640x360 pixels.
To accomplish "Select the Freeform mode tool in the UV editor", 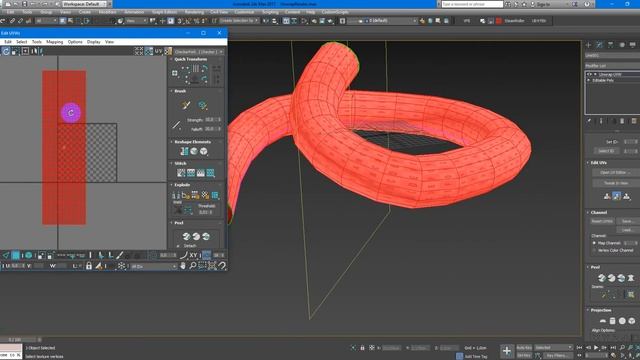I will point(25,51).
